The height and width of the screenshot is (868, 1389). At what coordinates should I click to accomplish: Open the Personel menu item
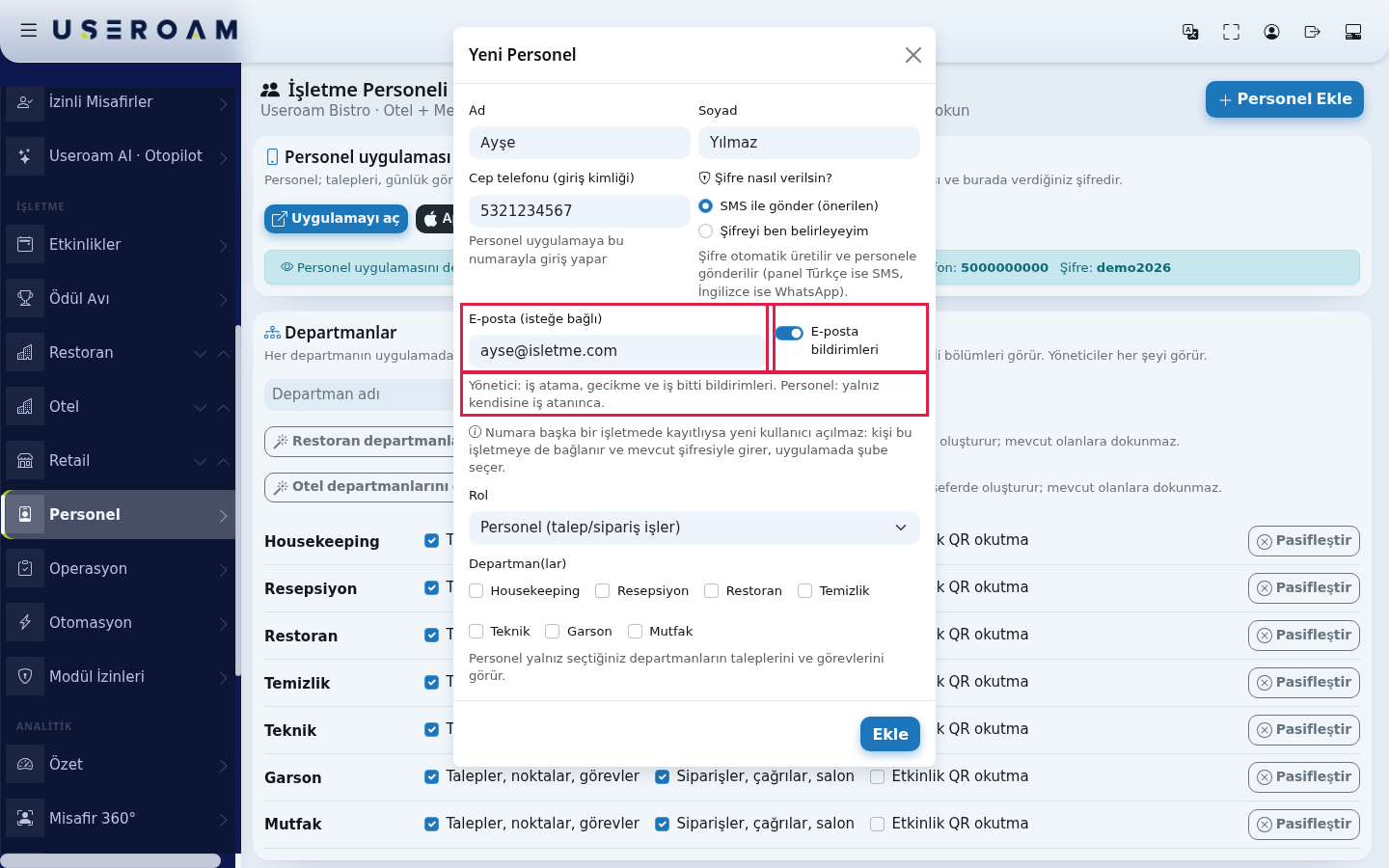point(118,515)
